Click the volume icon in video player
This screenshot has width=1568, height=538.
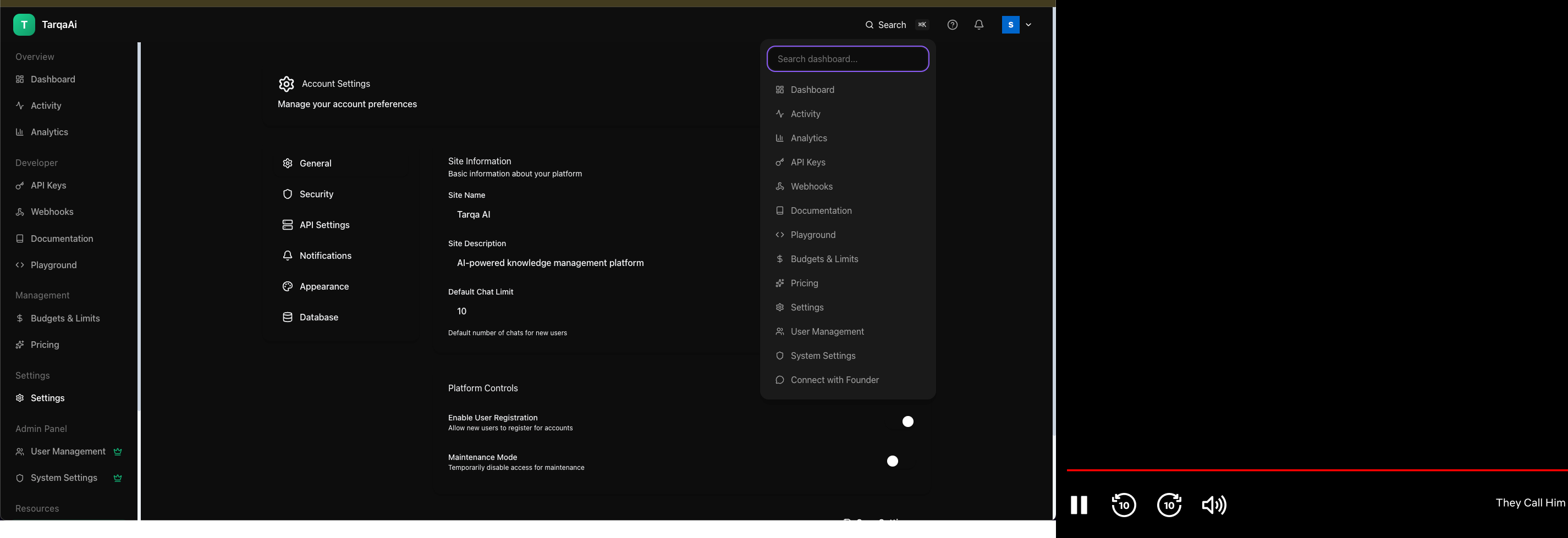point(1214,505)
